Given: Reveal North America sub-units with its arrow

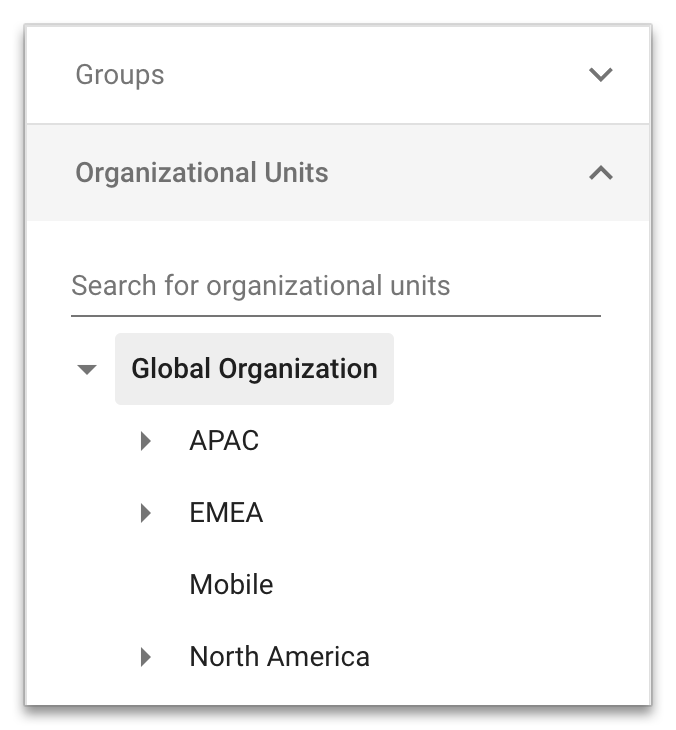Looking at the screenshot, I should click(146, 657).
